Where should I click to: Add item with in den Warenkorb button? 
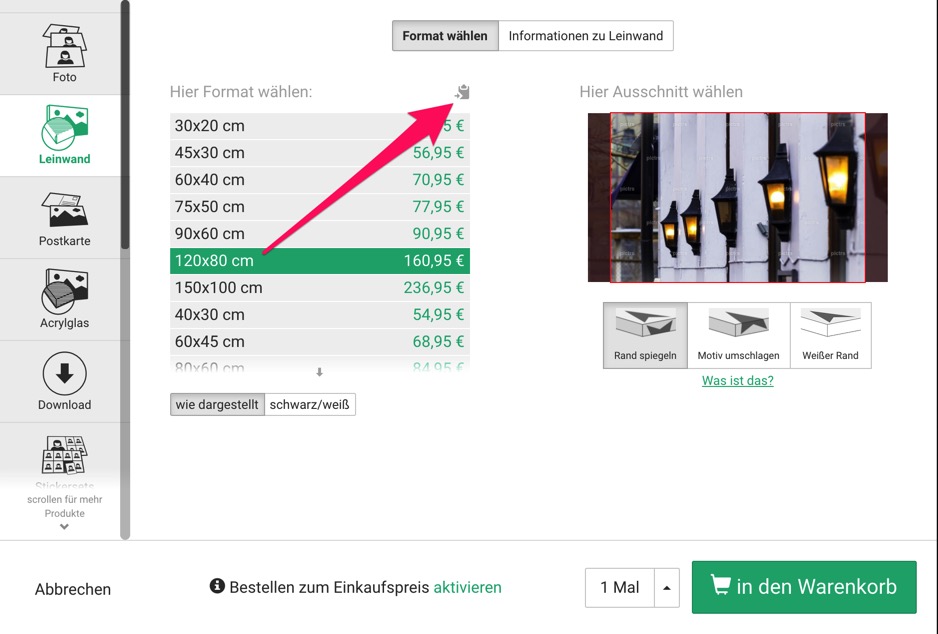pos(804,587)
